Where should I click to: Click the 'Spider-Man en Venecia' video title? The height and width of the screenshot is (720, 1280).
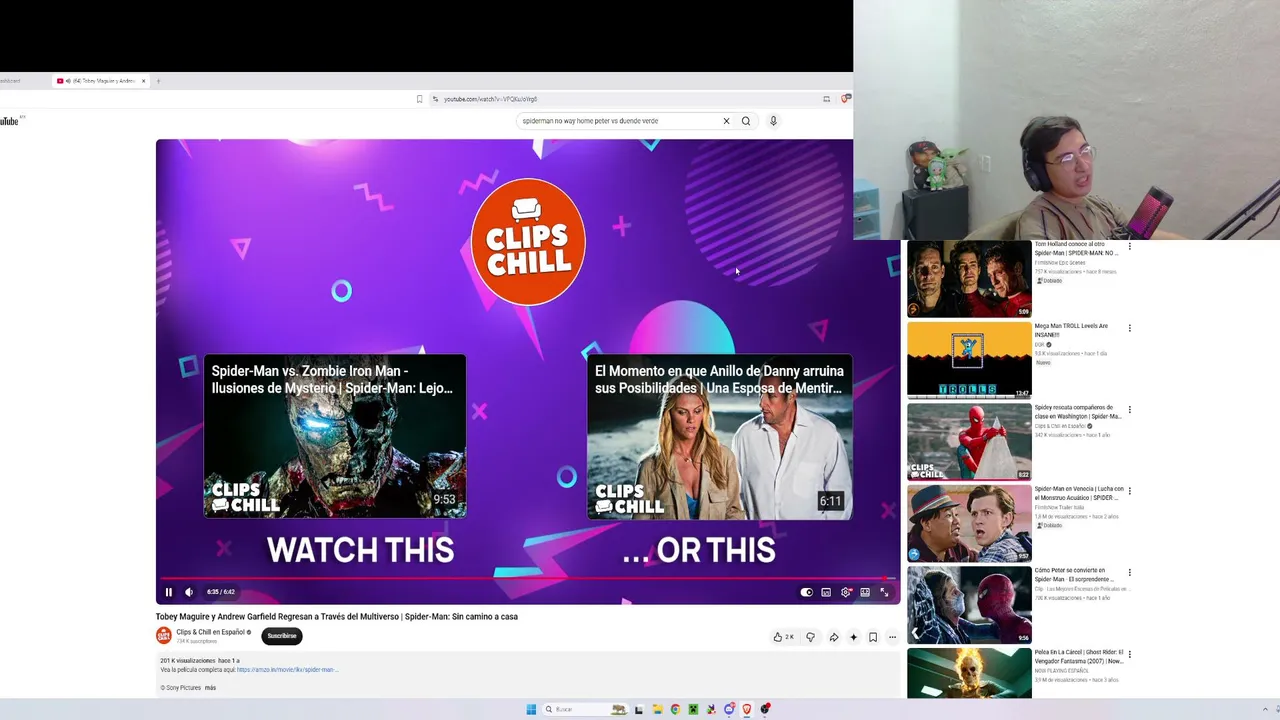click(1079, 493)
